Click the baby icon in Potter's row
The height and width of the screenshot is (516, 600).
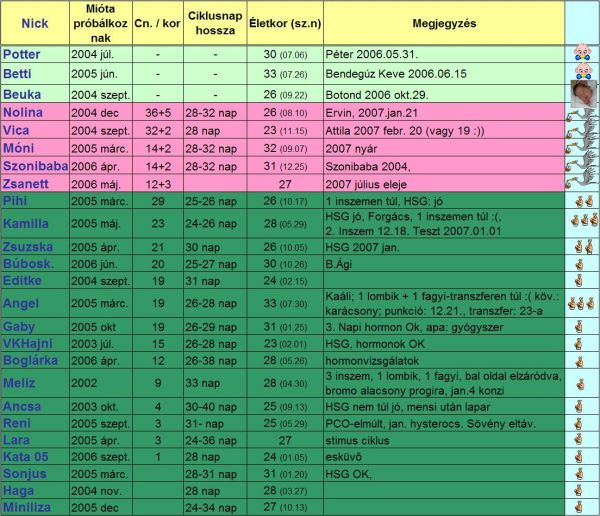tap(580, 53)
